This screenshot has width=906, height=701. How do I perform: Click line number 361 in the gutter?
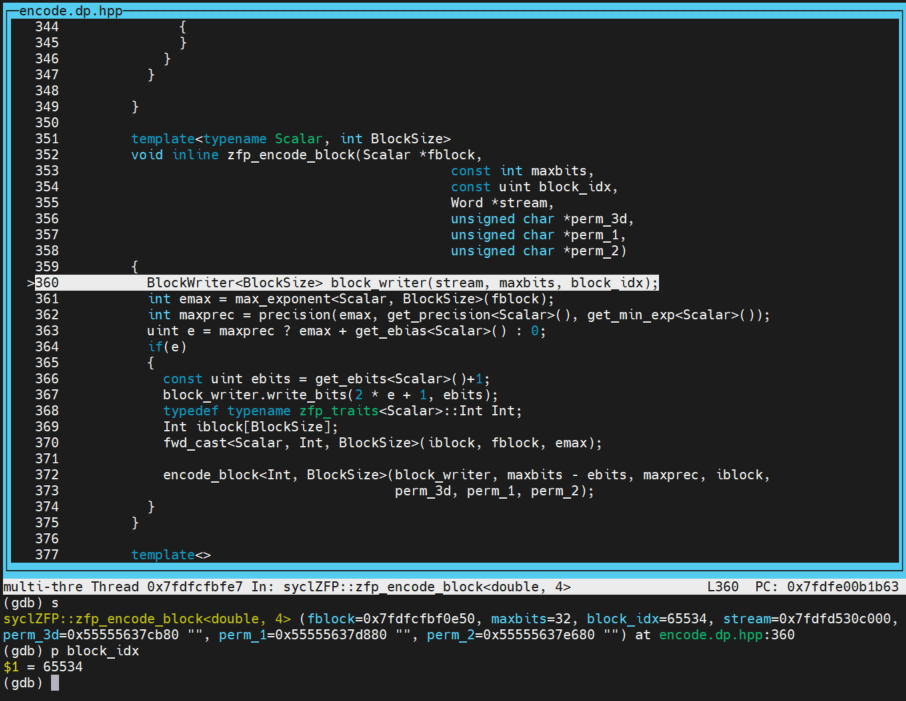(x=47, y=299)
